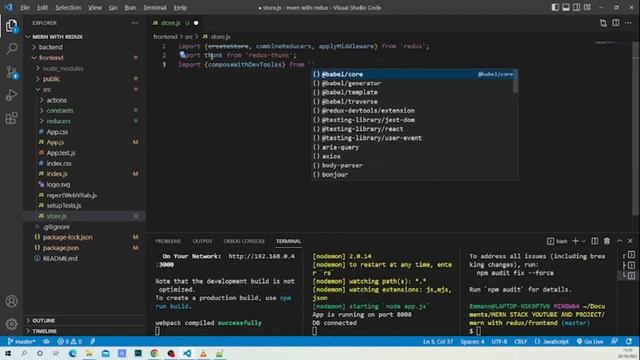
Task: Open the Search view in activity bar
Action: tap(11, 49)
